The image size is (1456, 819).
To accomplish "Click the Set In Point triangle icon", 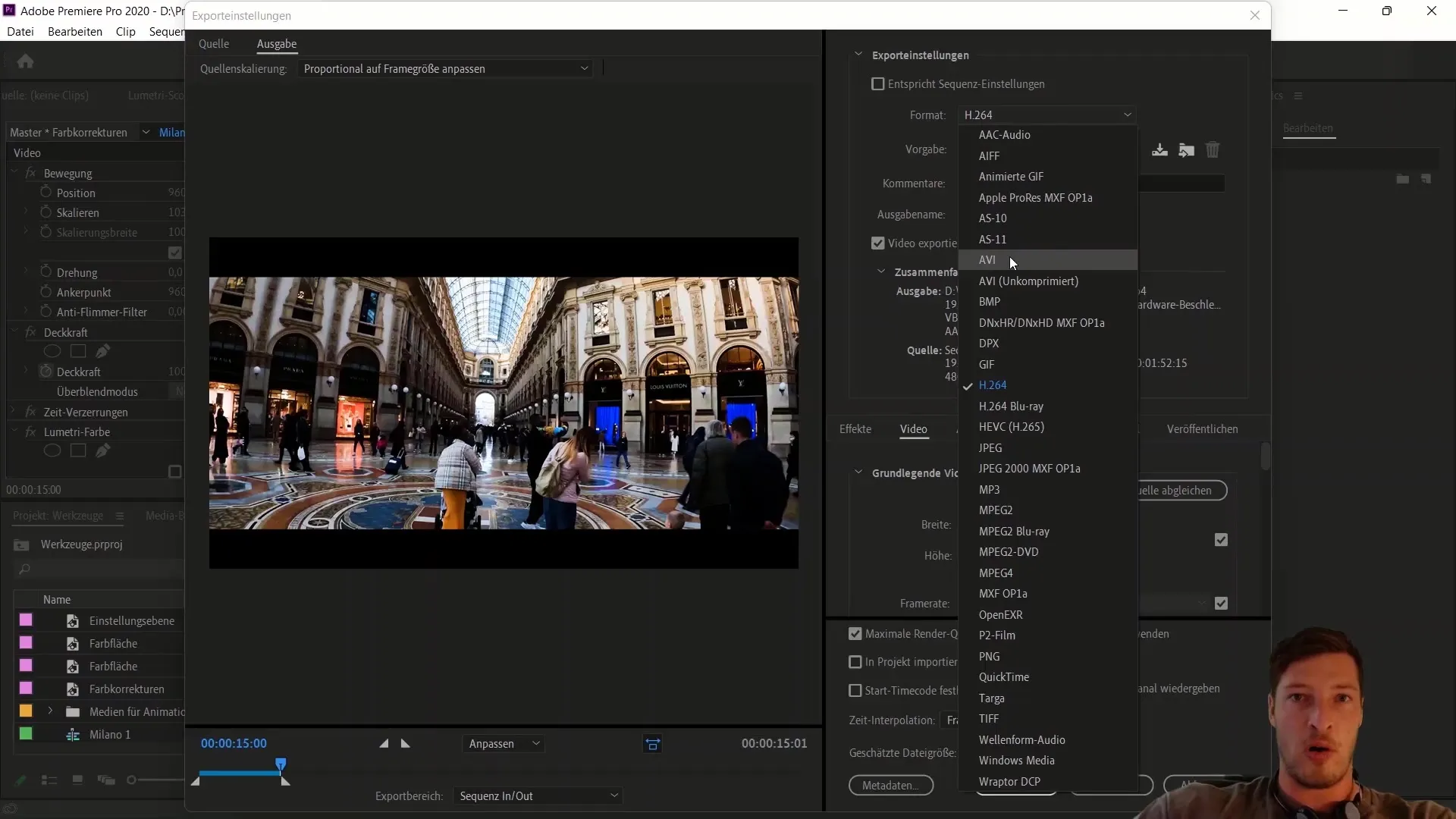I will (384, 744).
